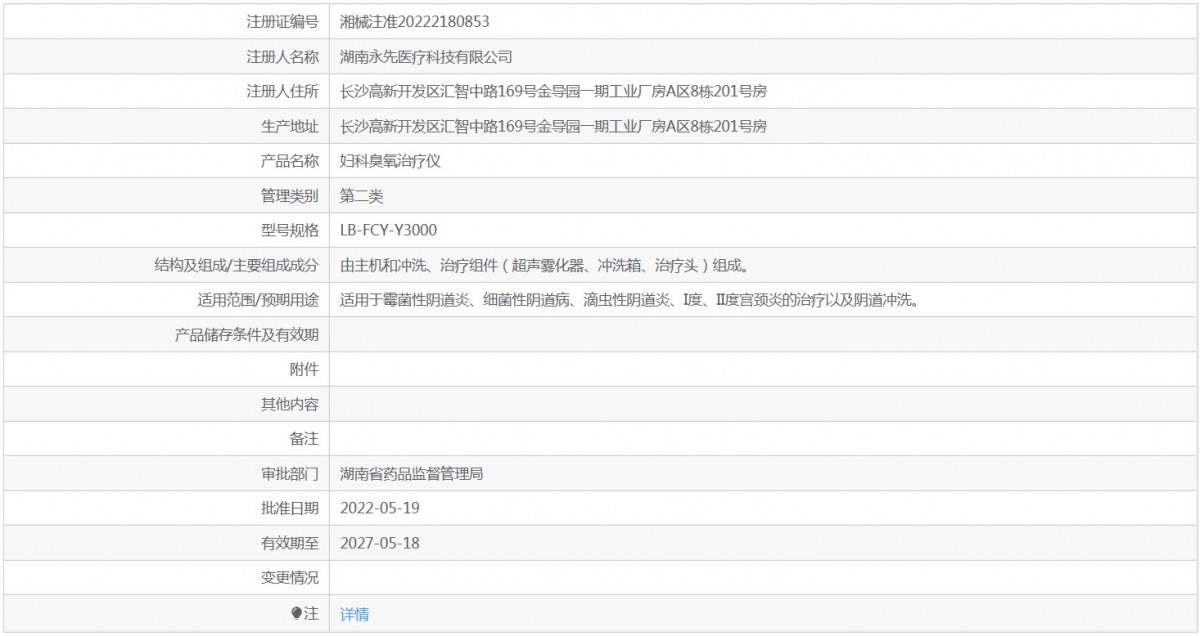Click the 注册证编号 label
The width and height of the screenshot is (1200, 636).
coord(282,21)
